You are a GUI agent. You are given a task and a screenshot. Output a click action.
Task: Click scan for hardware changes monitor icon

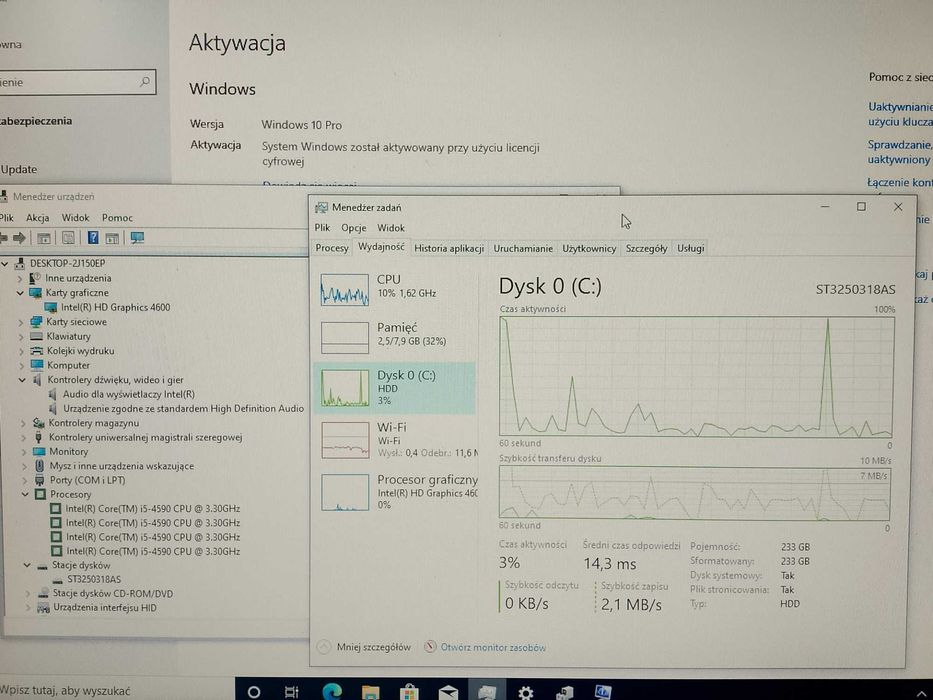pyautogui.click(x=137, y=238)
